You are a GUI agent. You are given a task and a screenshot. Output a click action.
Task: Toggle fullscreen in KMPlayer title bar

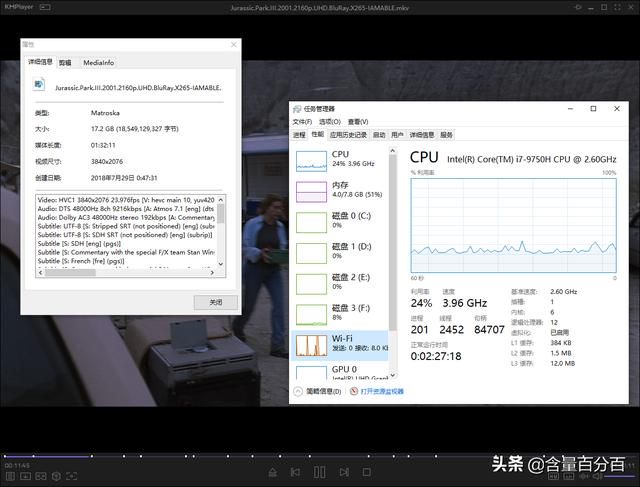pyautogui.click(x=617, y=7)
